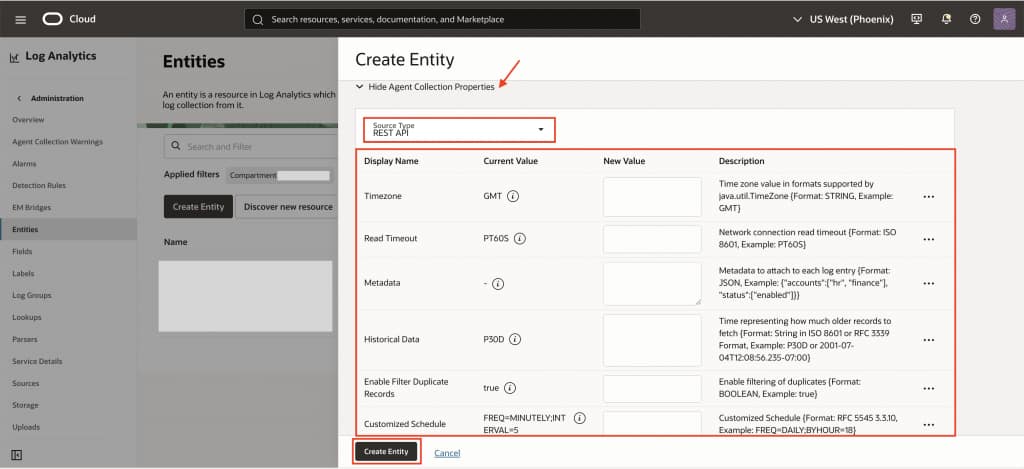This screenshot has height=469, width=1024.
Task: Click the Metadata New Value text area
Action: (x=652, y=283)
